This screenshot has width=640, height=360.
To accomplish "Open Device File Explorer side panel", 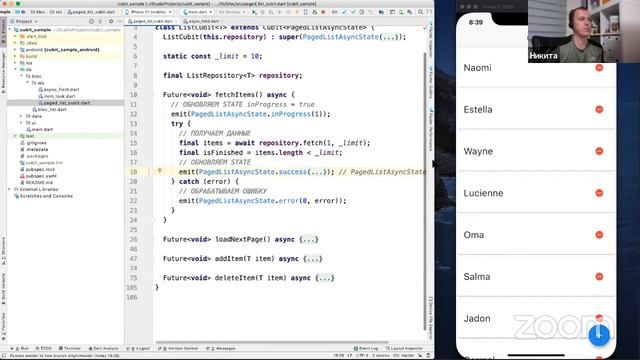I will click(431, 318).
